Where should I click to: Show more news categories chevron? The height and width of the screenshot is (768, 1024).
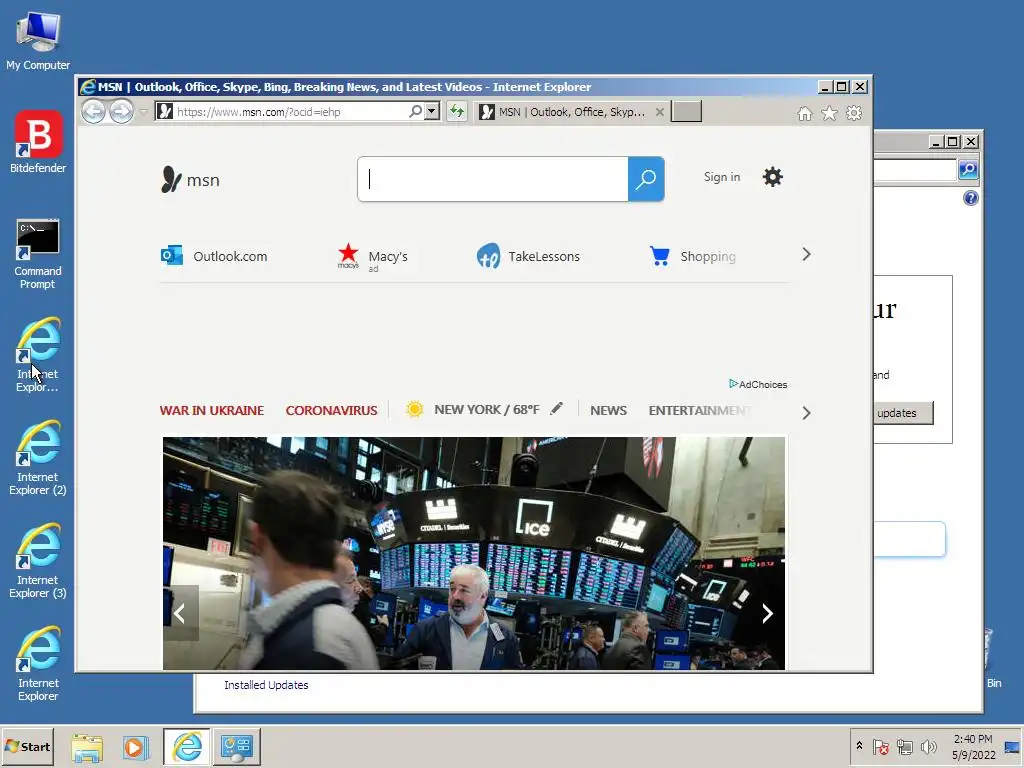[x=806, y=413]
